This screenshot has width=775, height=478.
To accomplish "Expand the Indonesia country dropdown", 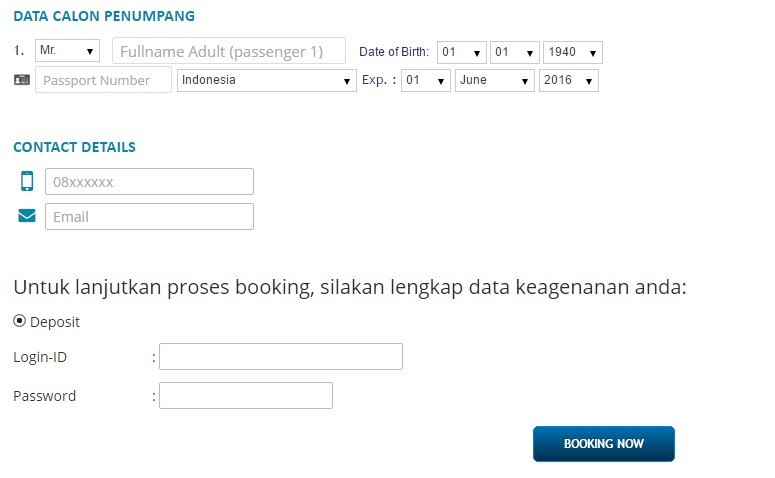I will coord(267,80).
